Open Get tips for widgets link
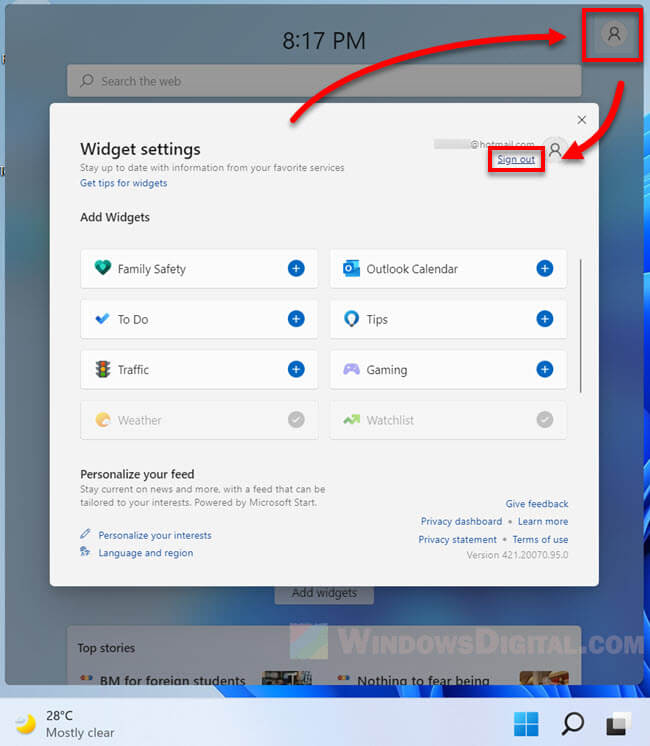This screenshot has height=746, width=650. point(124,183)
